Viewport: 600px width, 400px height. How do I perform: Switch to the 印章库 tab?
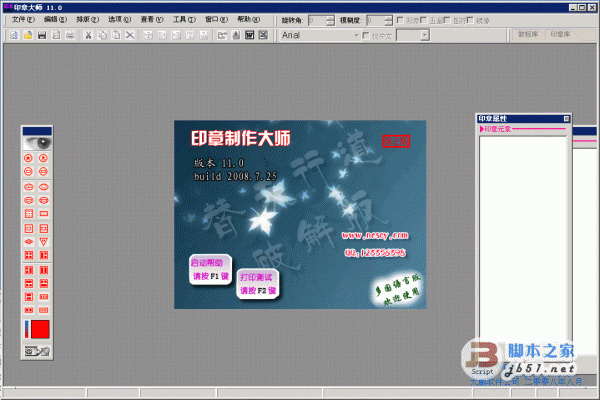tap(560, 34)
